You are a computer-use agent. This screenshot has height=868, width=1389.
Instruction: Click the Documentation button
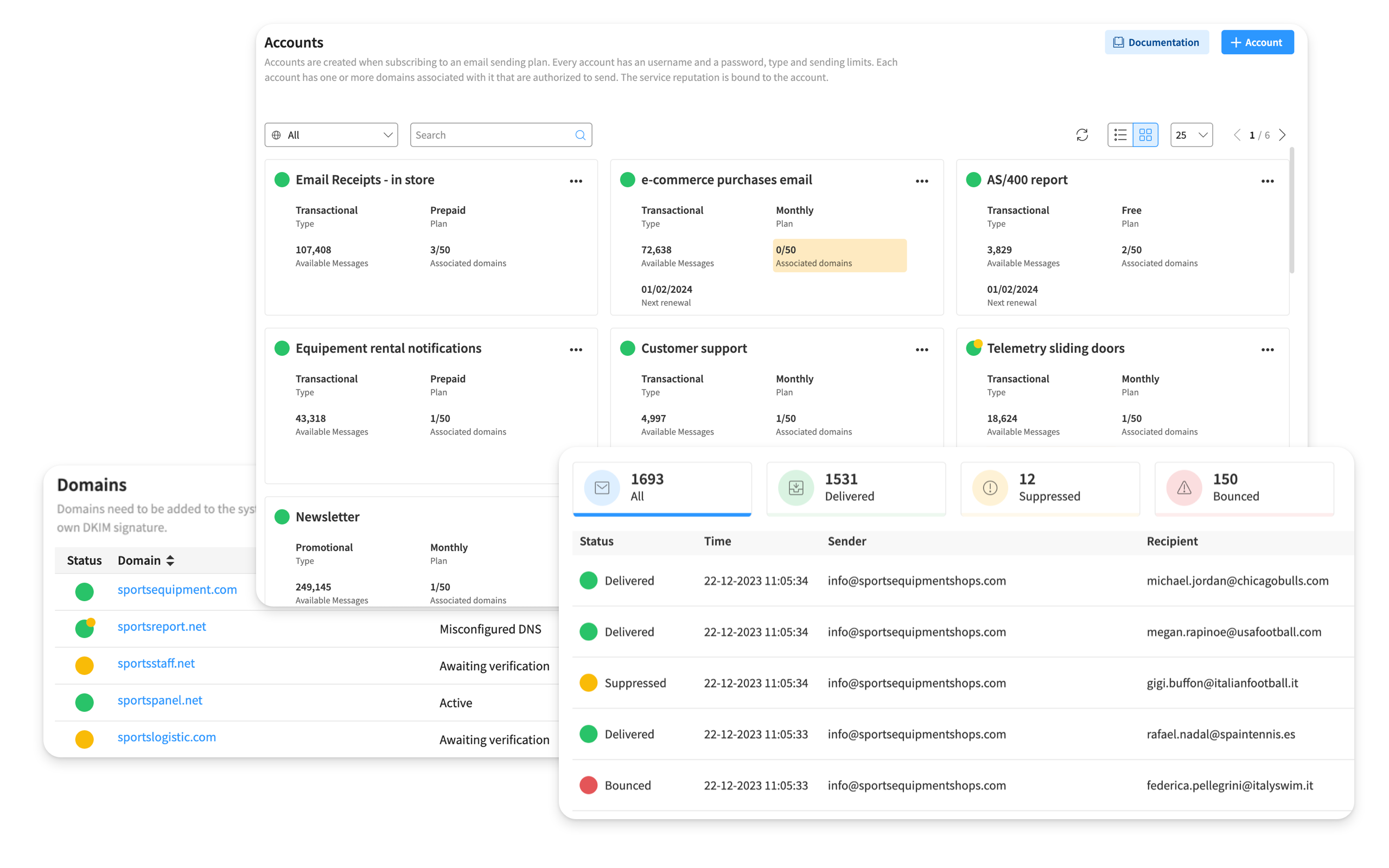[x=1156, y=42]
